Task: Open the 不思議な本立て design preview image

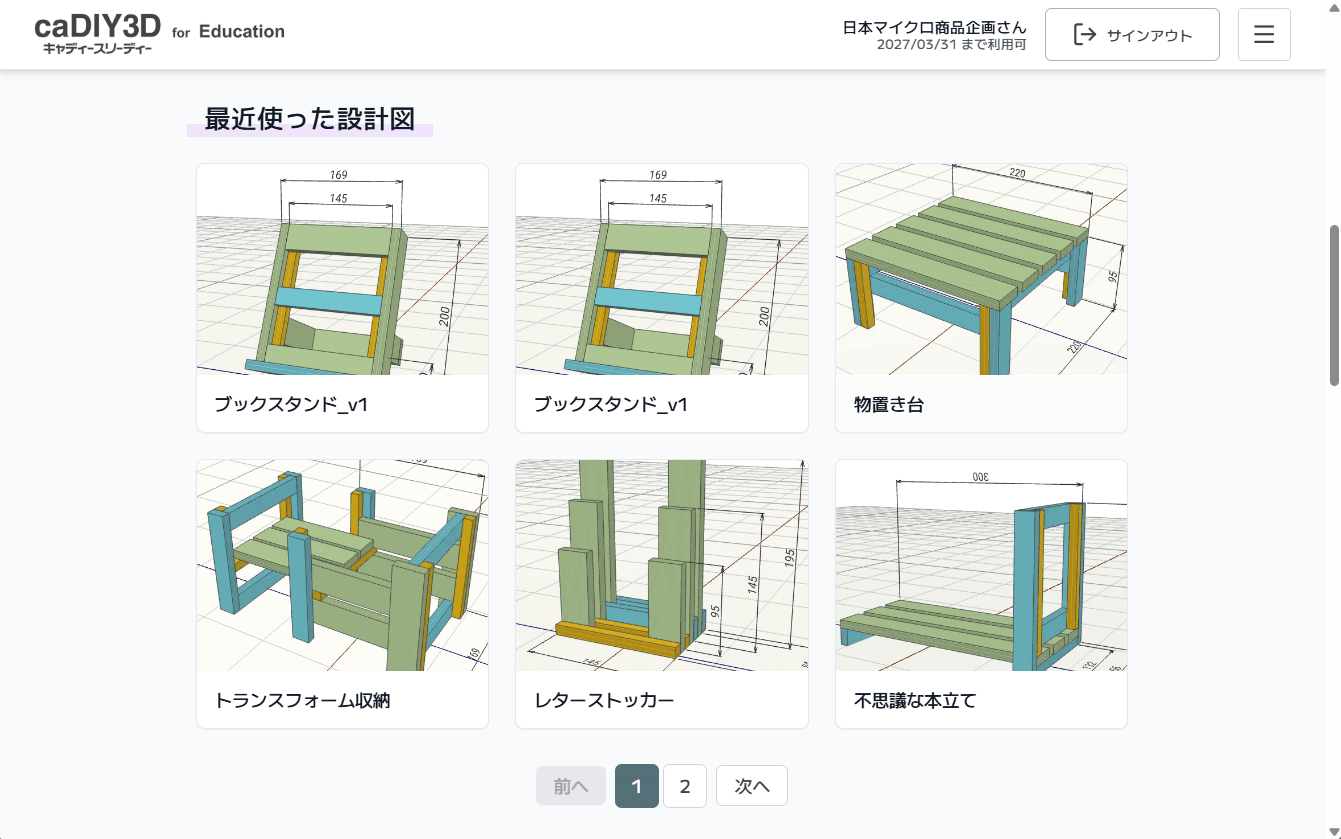Action: pyautogui.click(x=980, y=565)
